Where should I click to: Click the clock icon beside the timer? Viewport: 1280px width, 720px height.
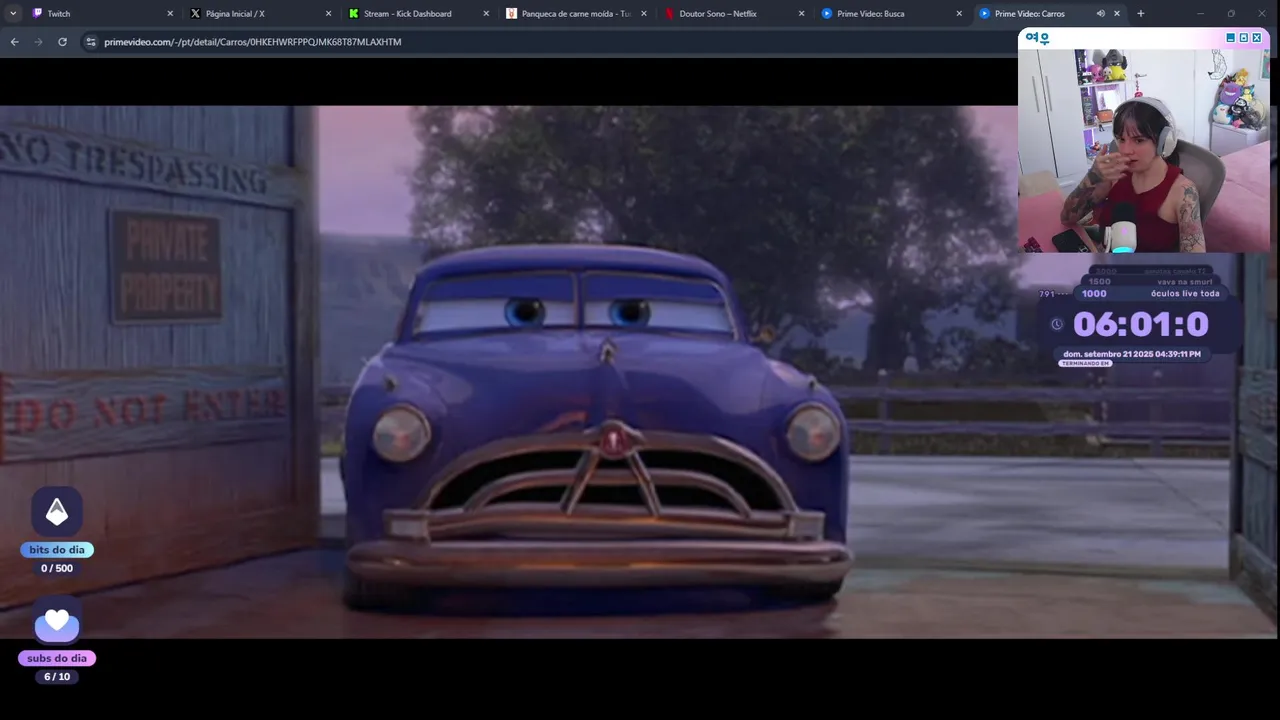[x=1057, y=324]
